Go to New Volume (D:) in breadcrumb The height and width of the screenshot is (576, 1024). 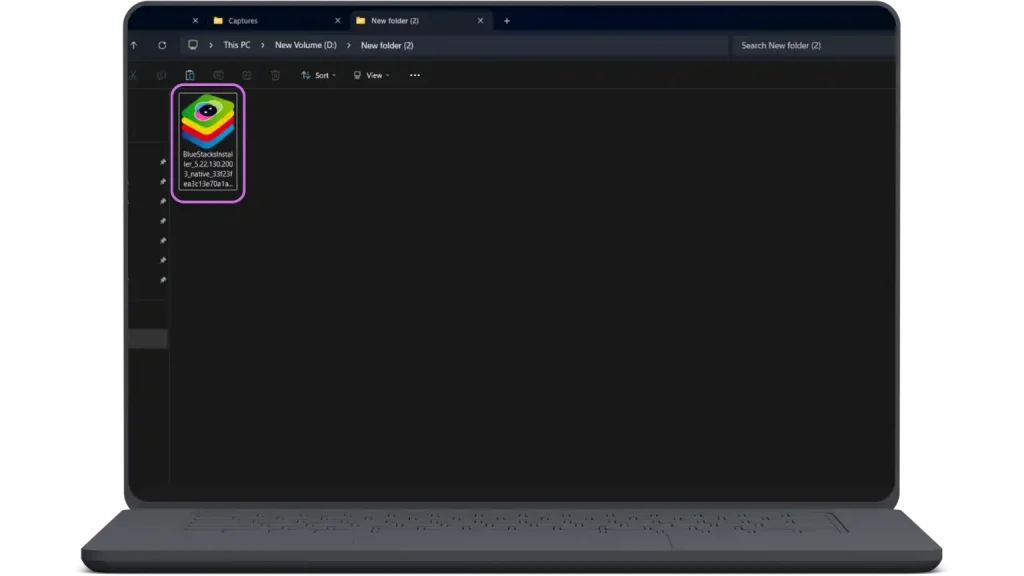coord(306,45)
